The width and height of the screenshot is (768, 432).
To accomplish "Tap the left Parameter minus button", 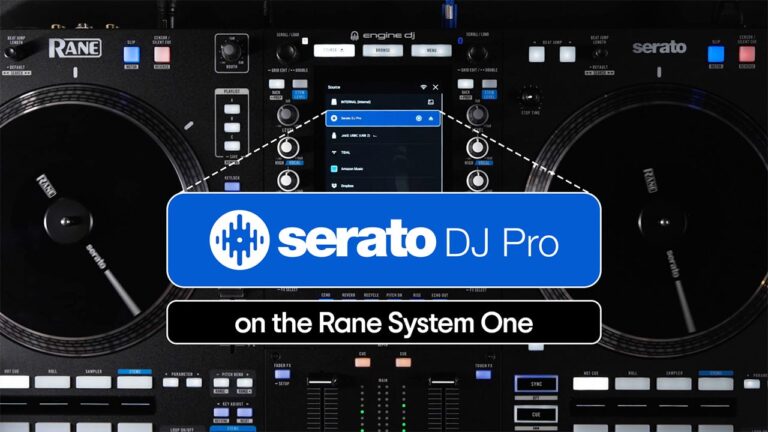I will click(x=170, y=383).
